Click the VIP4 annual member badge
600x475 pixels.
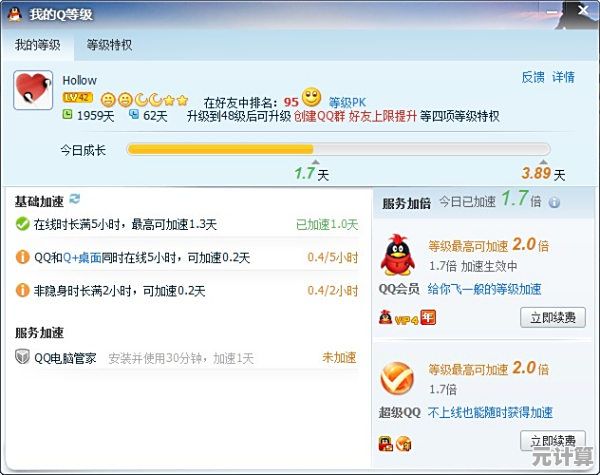(x=407, y=318)
